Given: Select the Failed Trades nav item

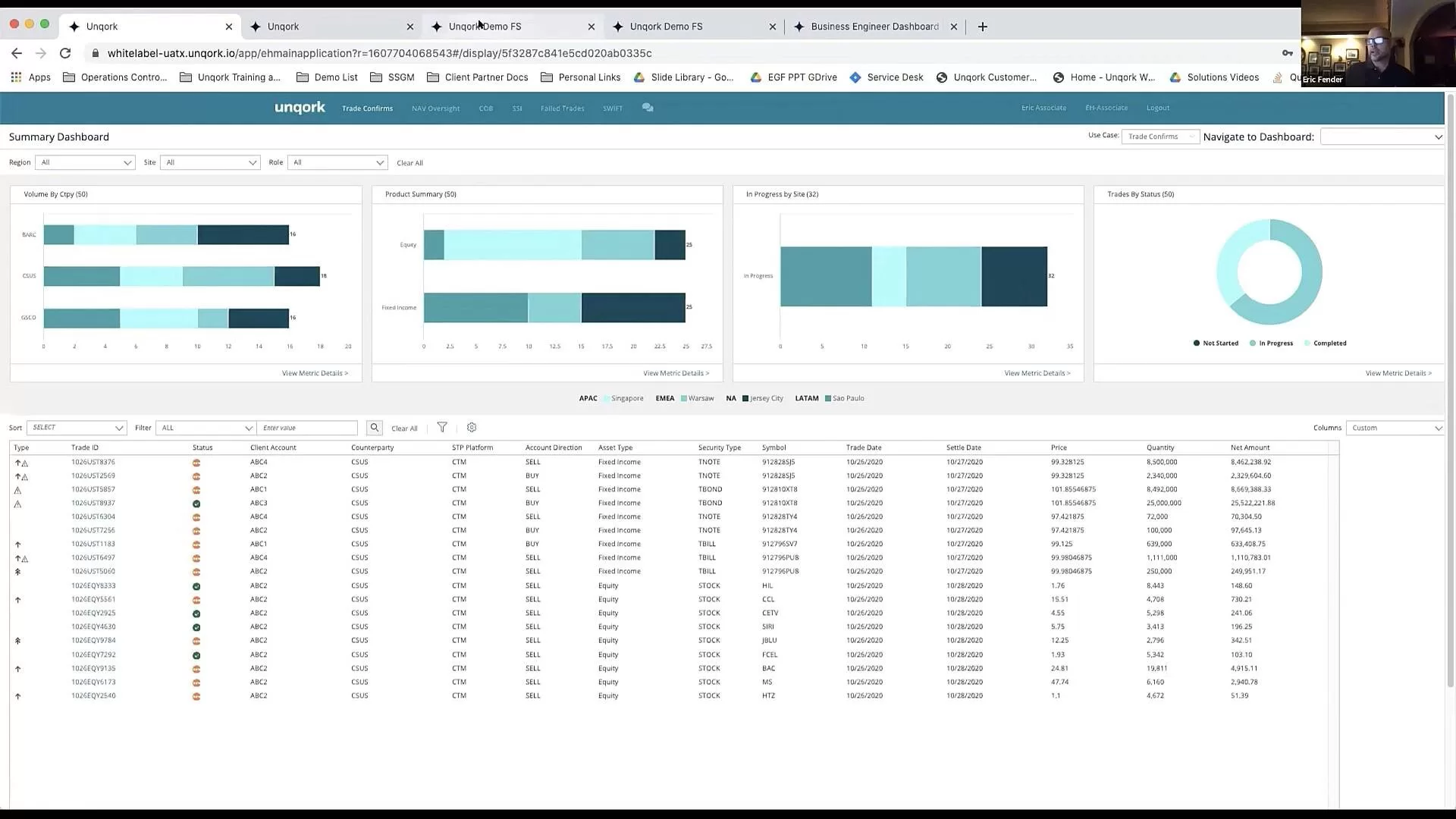Looking at the screenshot, I should coord(562,108).
